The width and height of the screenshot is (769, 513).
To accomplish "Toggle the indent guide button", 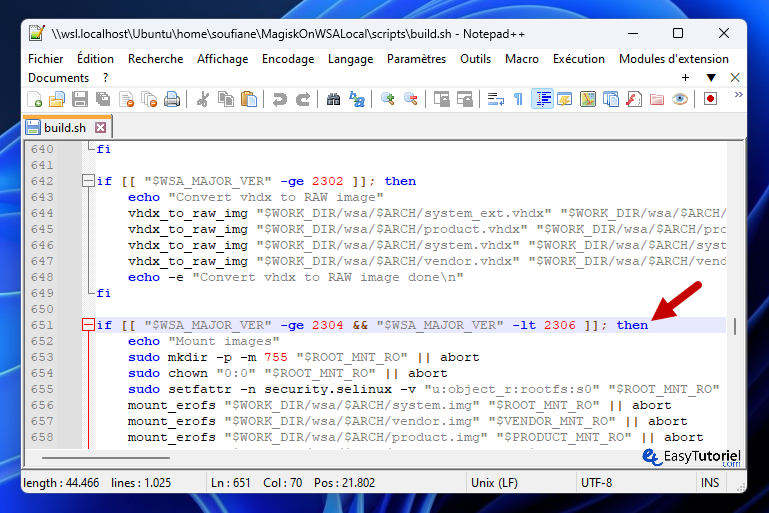I will pyautogui.click(x=542, y=100).
